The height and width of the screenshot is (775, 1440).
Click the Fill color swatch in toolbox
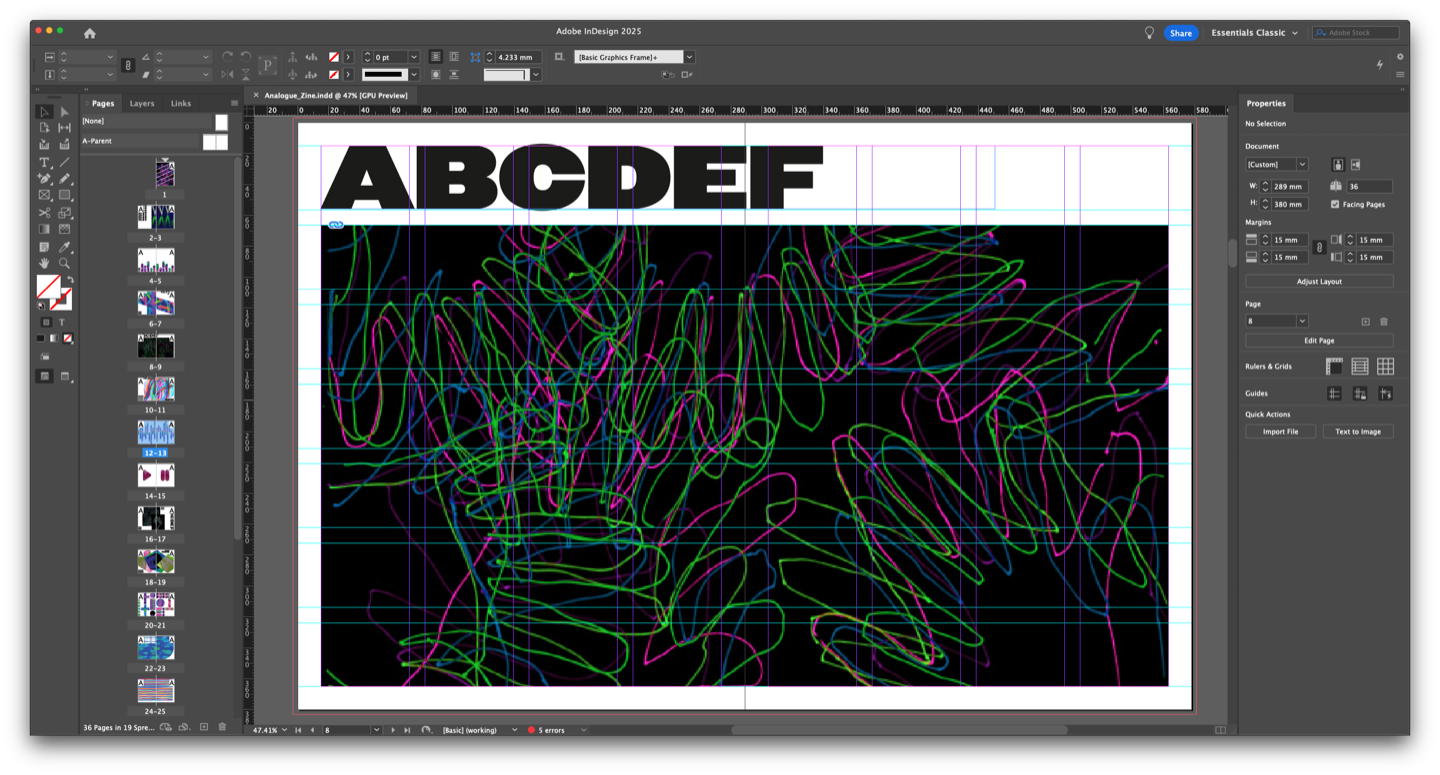[x=47, y=287]
